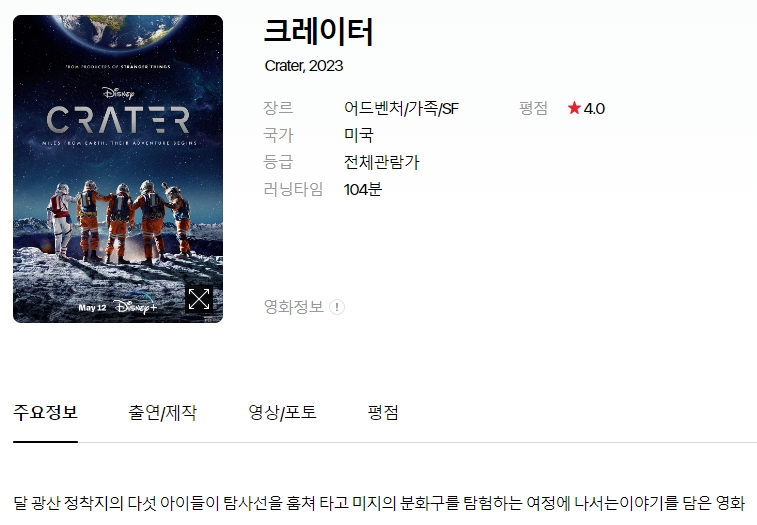Select the 평점 tab

pos(383,412)
